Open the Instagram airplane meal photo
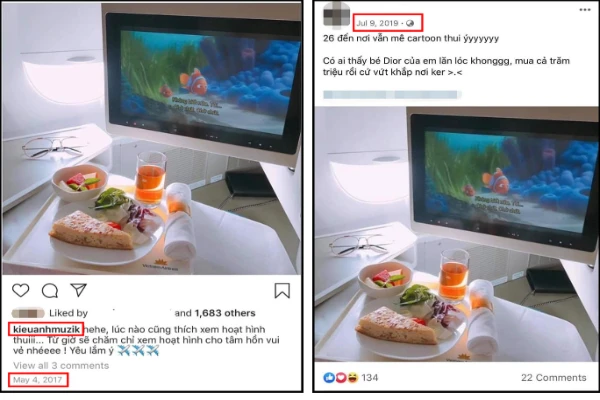The height and width of the screenshot is (400, 600). coord(152,139)
